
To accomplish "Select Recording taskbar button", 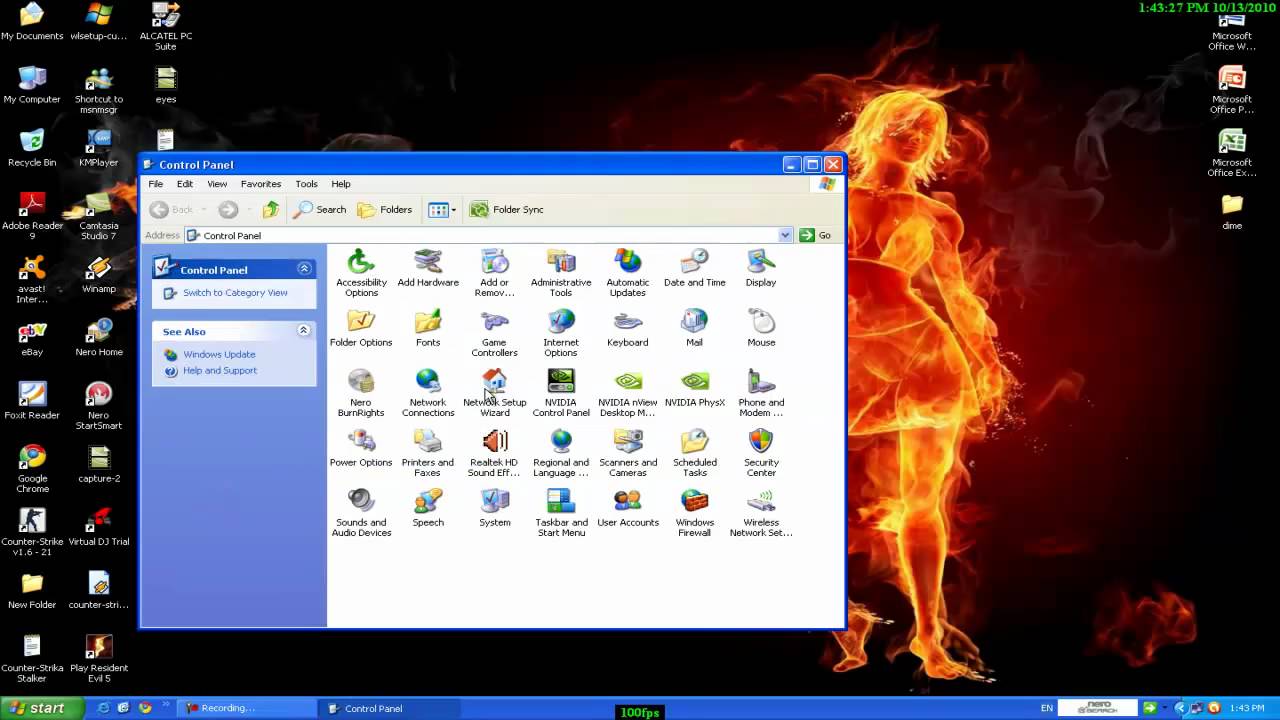I will pyautogui.click(x=246, y=708).
